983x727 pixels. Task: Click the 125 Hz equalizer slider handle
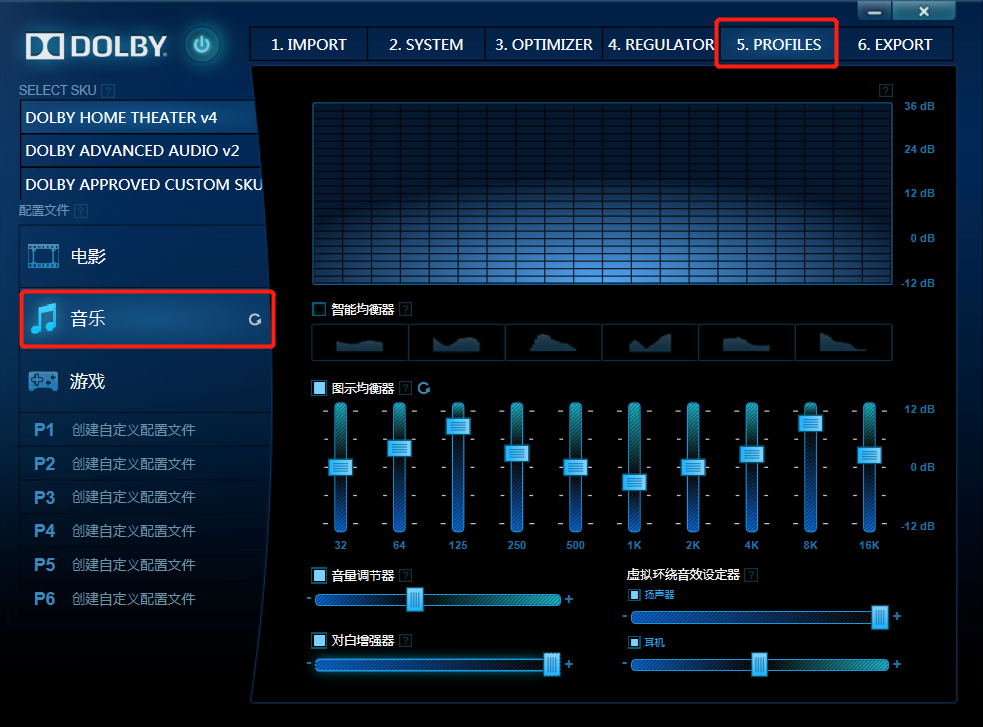[458, 426]
